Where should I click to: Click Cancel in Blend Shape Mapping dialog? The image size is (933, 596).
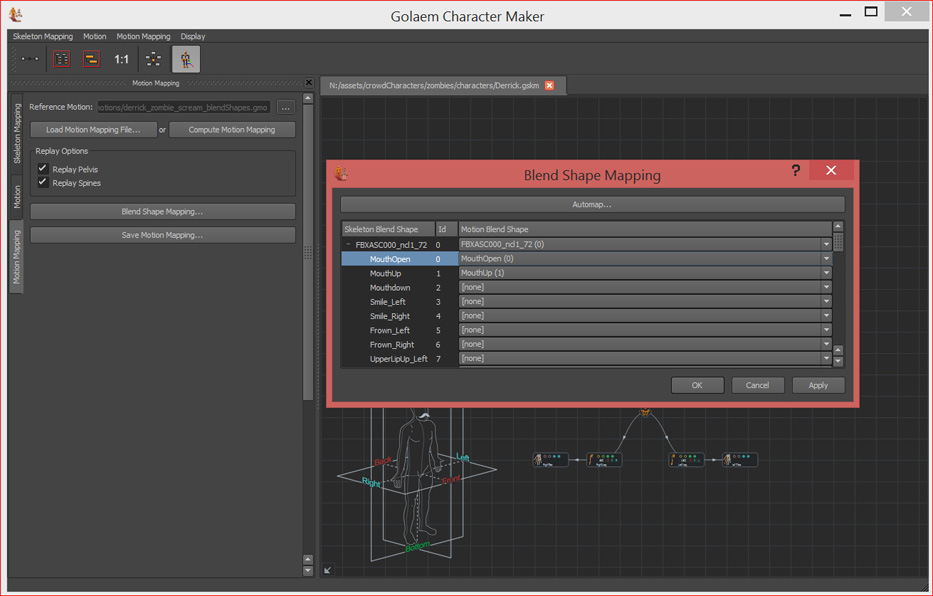(757, 385)
